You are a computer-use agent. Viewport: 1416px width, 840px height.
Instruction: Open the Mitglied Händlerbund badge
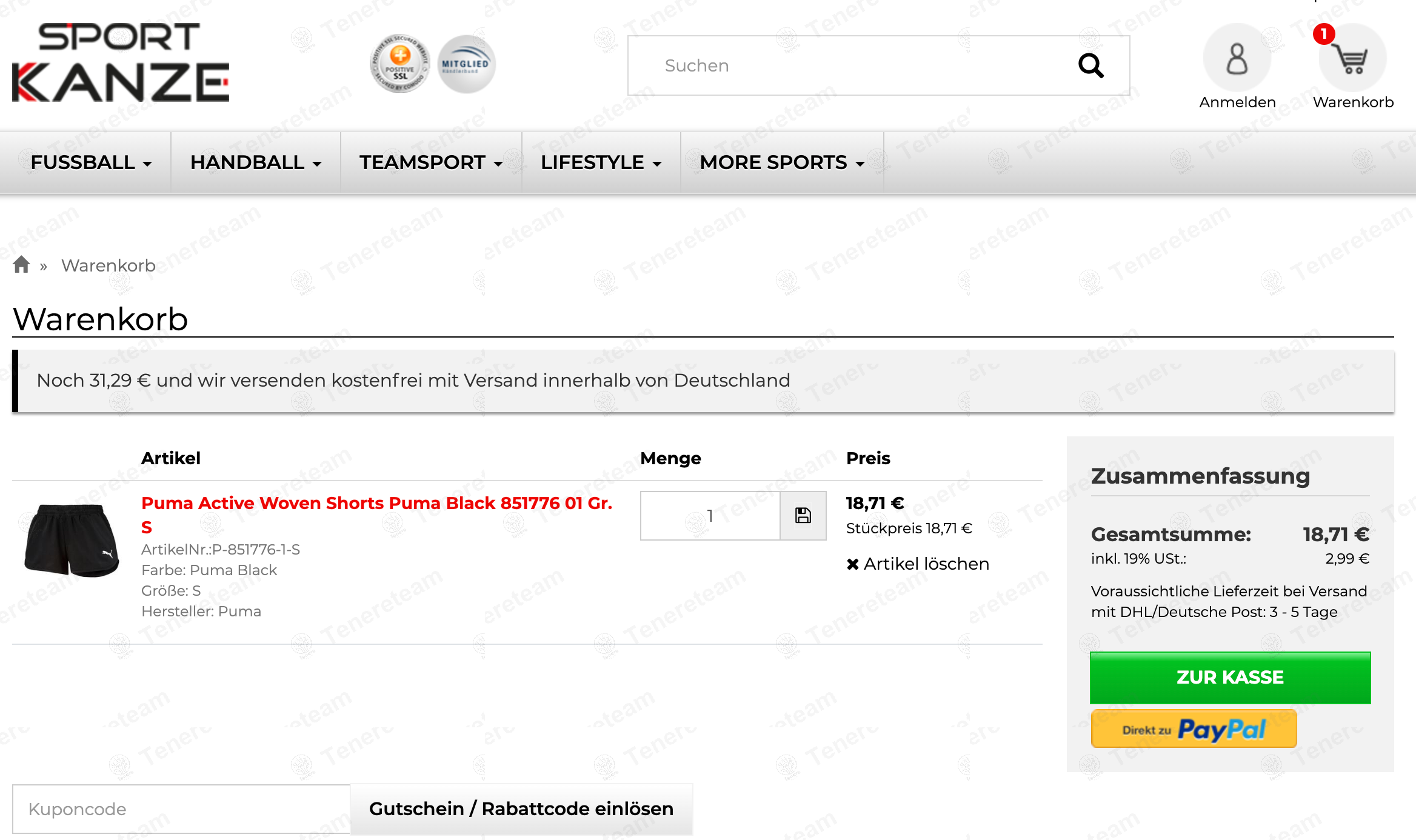[466, 64]
